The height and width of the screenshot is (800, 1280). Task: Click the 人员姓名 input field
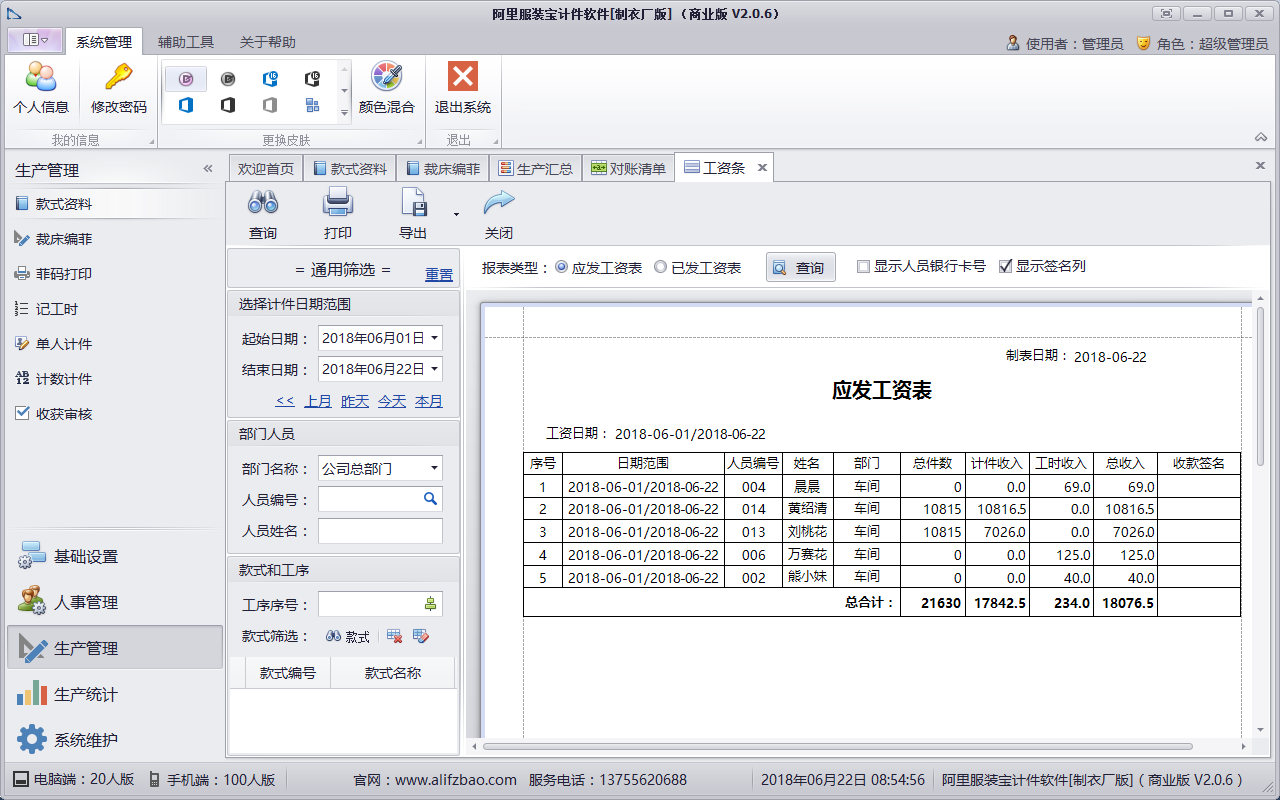[x=380, y=531]
